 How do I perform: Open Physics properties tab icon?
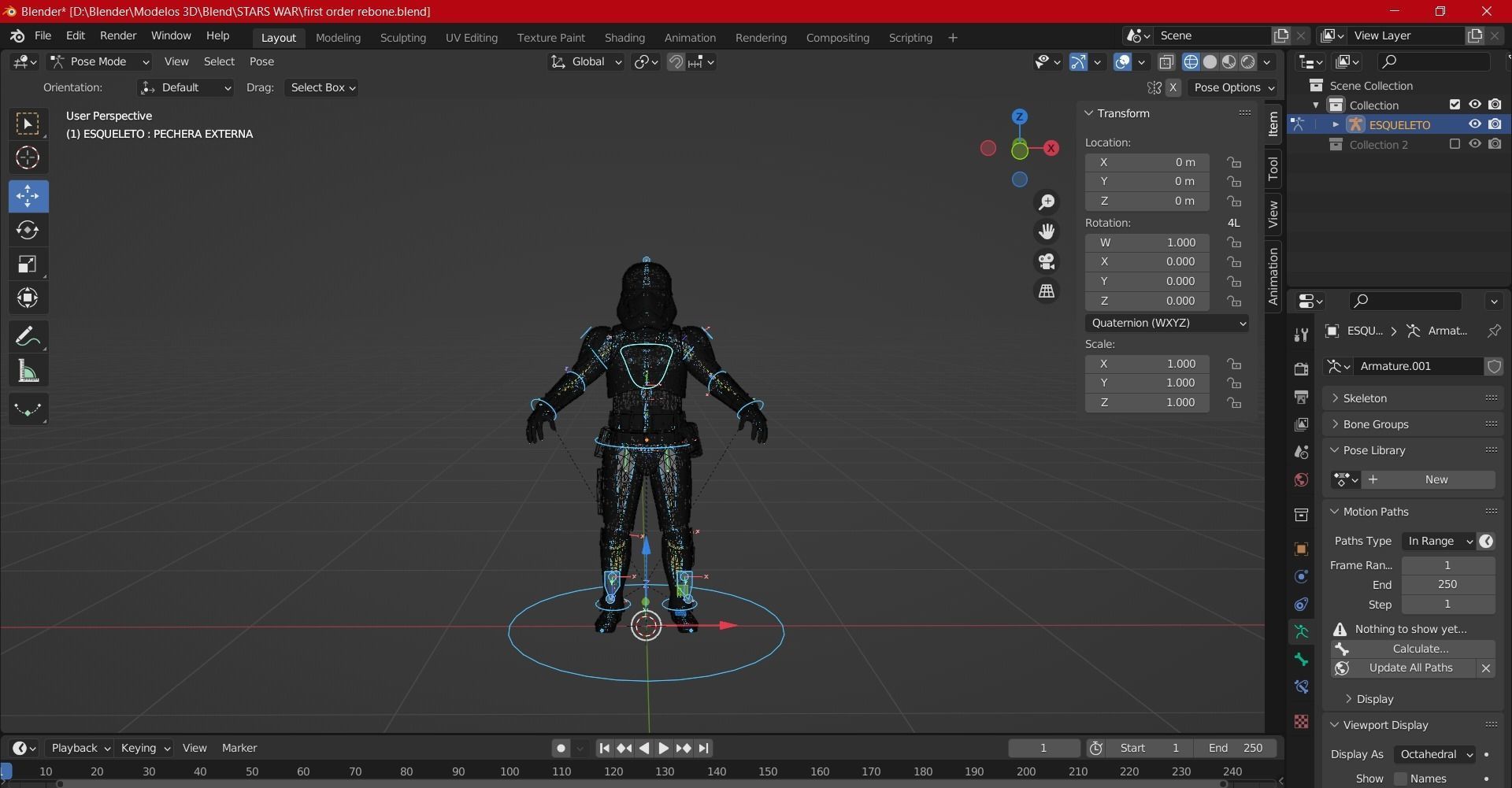1301,576
